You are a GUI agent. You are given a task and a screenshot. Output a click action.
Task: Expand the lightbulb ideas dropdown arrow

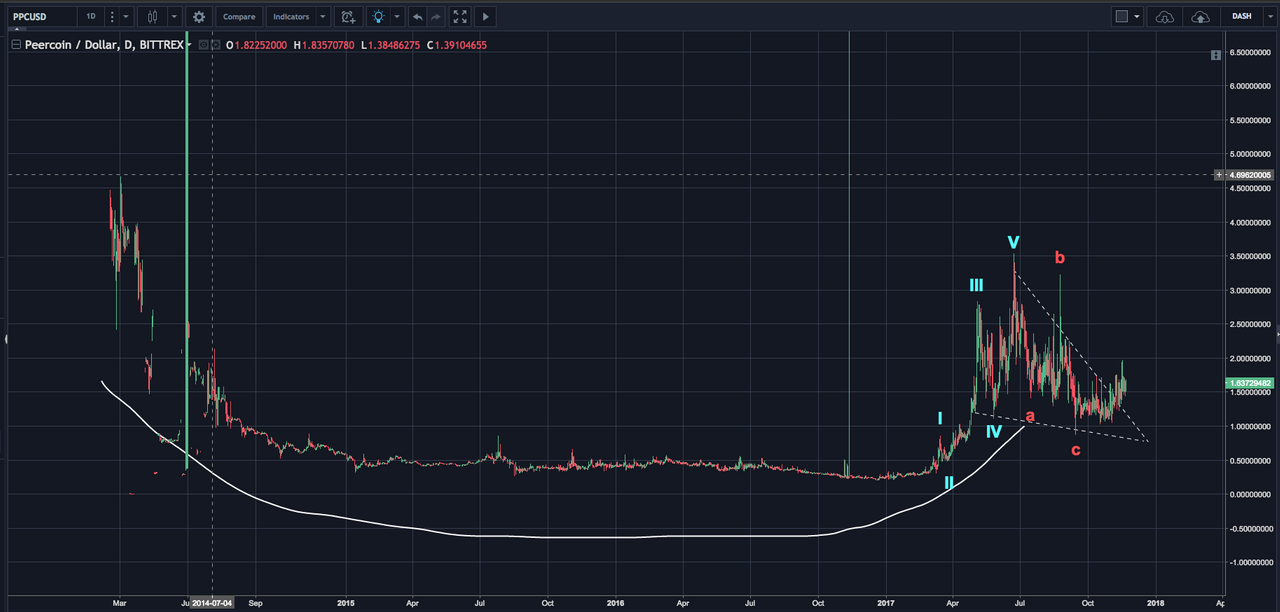[x=397, y=16]
